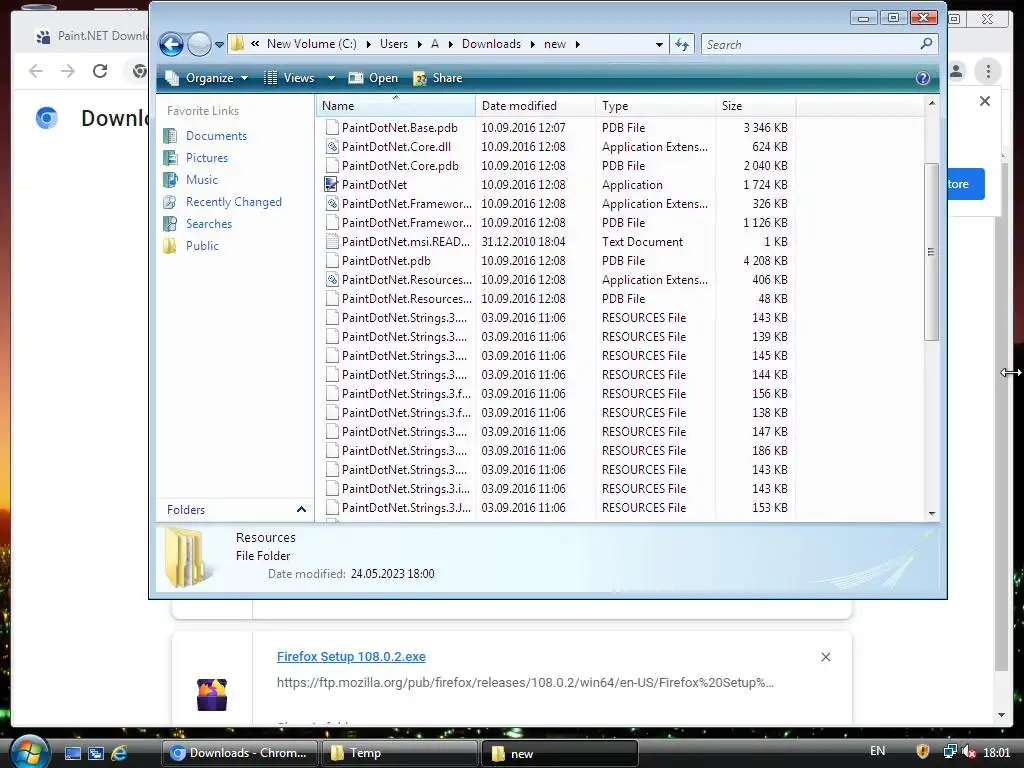
Task: Select Users in the breadcrumb path
Action: click(394, 44)
